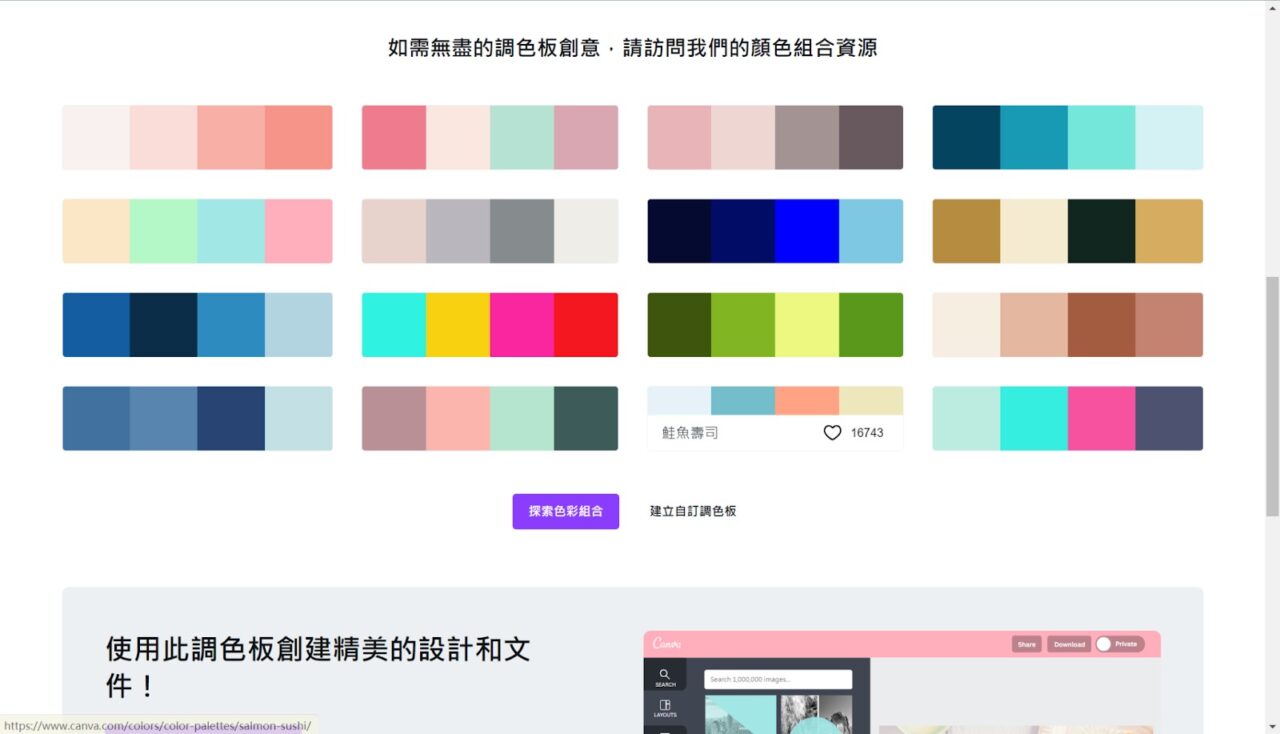Select the deep navy swatch in the steel blue palette
This screenshot has height=734, width=1280.
tap(231, 418)
